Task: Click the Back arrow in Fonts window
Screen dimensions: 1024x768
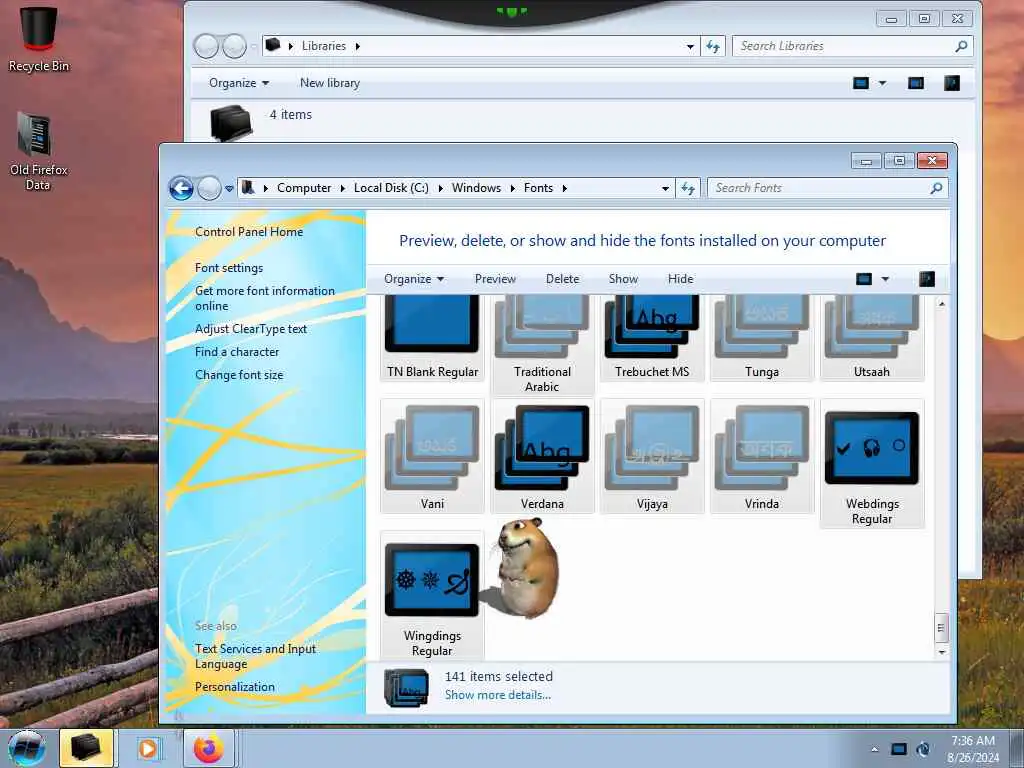Action: [181, 188]
